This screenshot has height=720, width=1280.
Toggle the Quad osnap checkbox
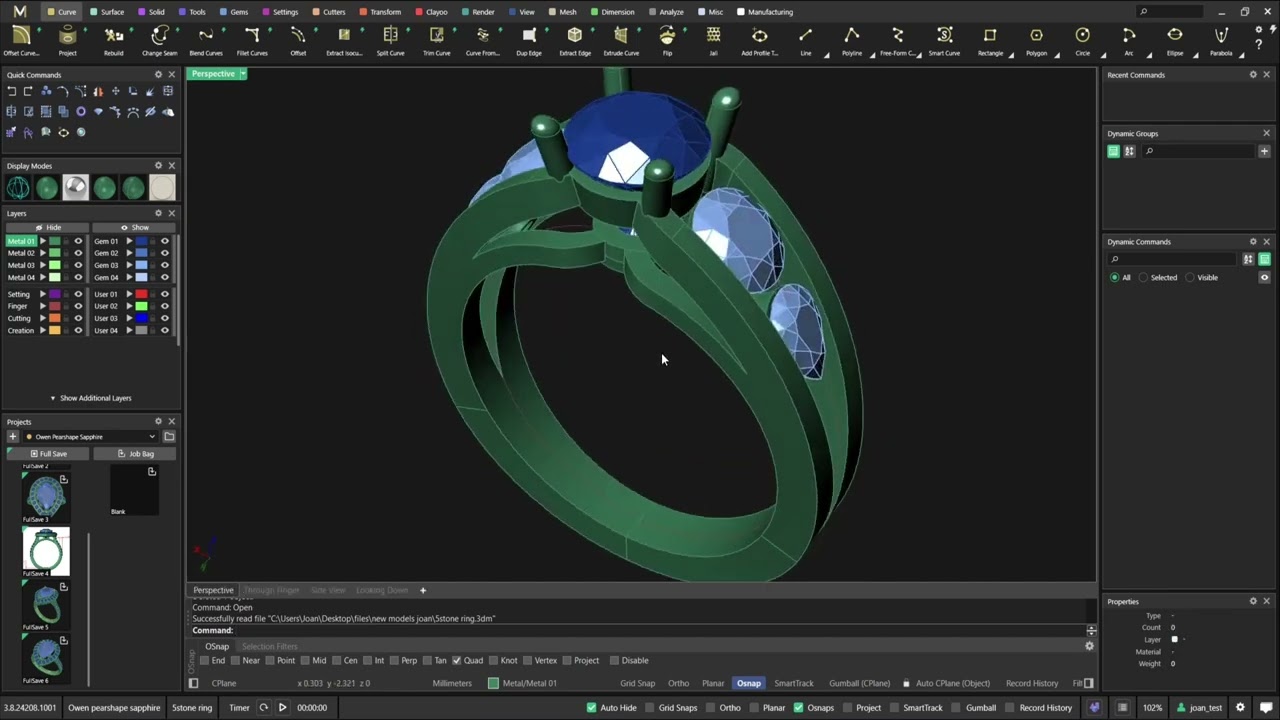pyautogui.click(x=457, y=660)
